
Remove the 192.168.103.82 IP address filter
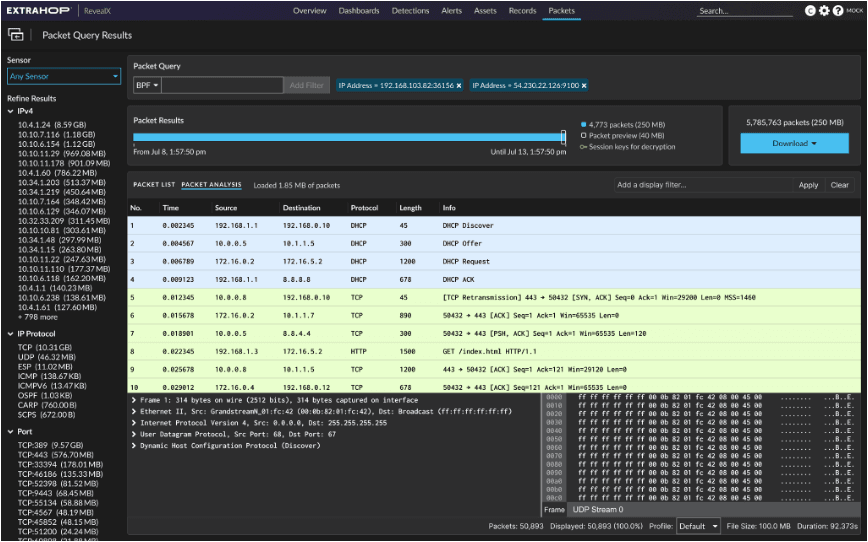click(459, 86)
